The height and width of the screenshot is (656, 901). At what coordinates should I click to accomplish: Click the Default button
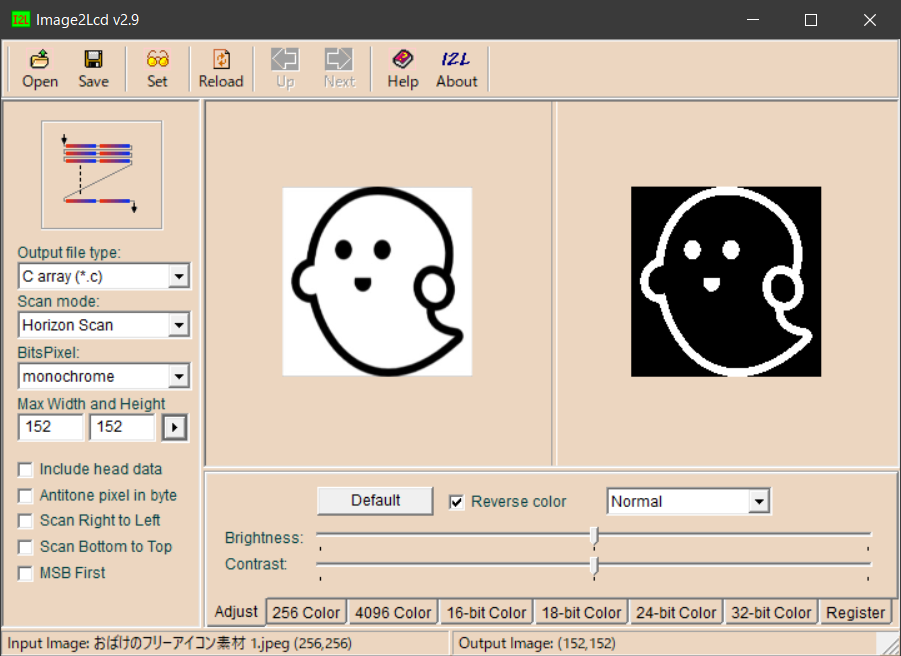(x=375, y=500)
